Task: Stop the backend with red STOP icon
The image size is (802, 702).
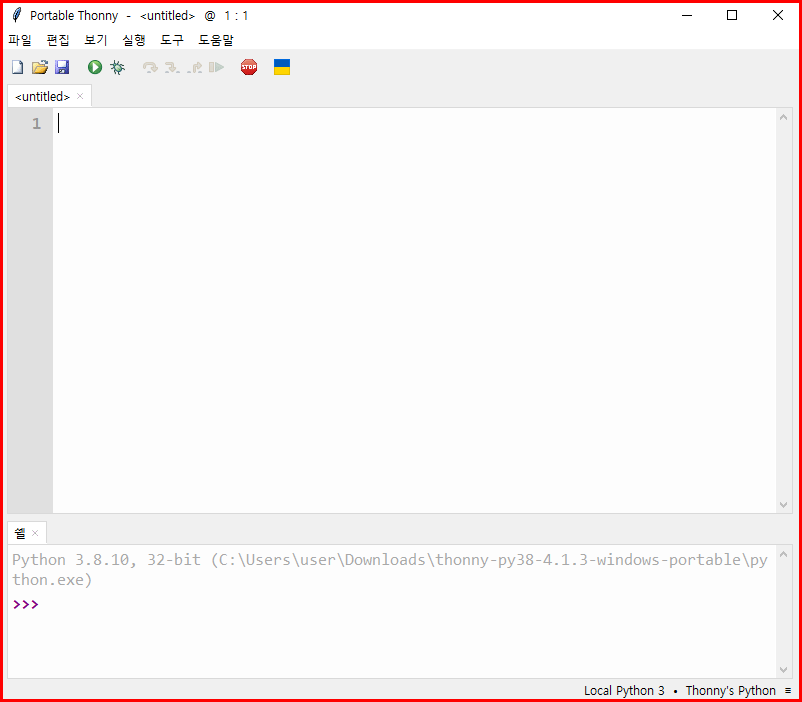Action: (x=249, y=67)
